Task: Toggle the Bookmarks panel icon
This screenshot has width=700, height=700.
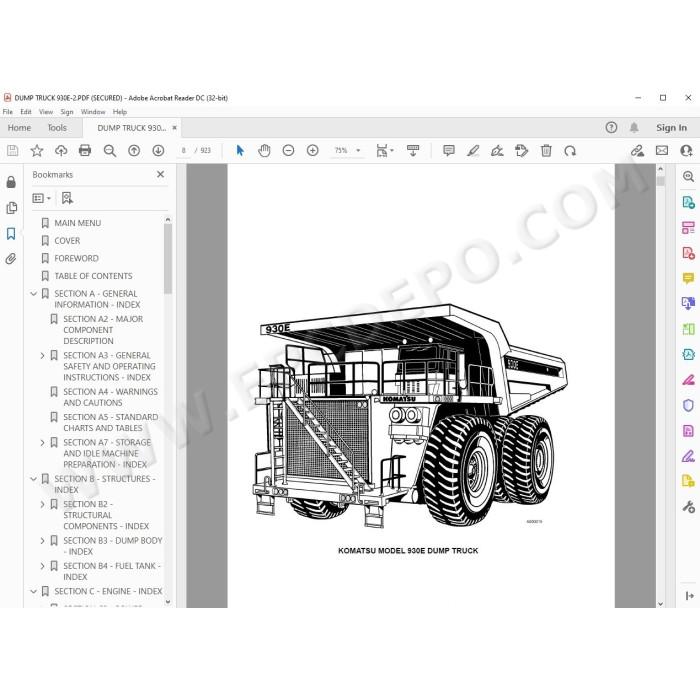Action: [11, 233]
